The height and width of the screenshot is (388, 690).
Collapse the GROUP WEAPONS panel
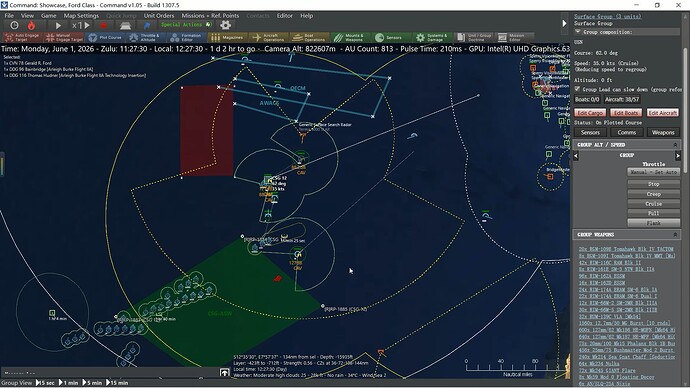[675, 234]
